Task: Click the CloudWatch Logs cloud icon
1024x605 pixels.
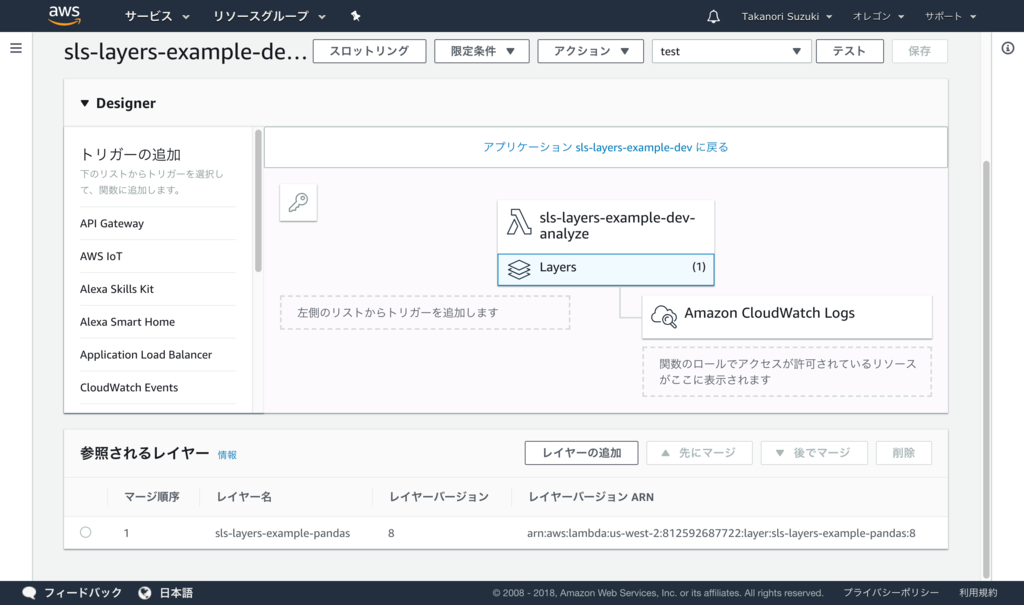Action: click(664, 316)
